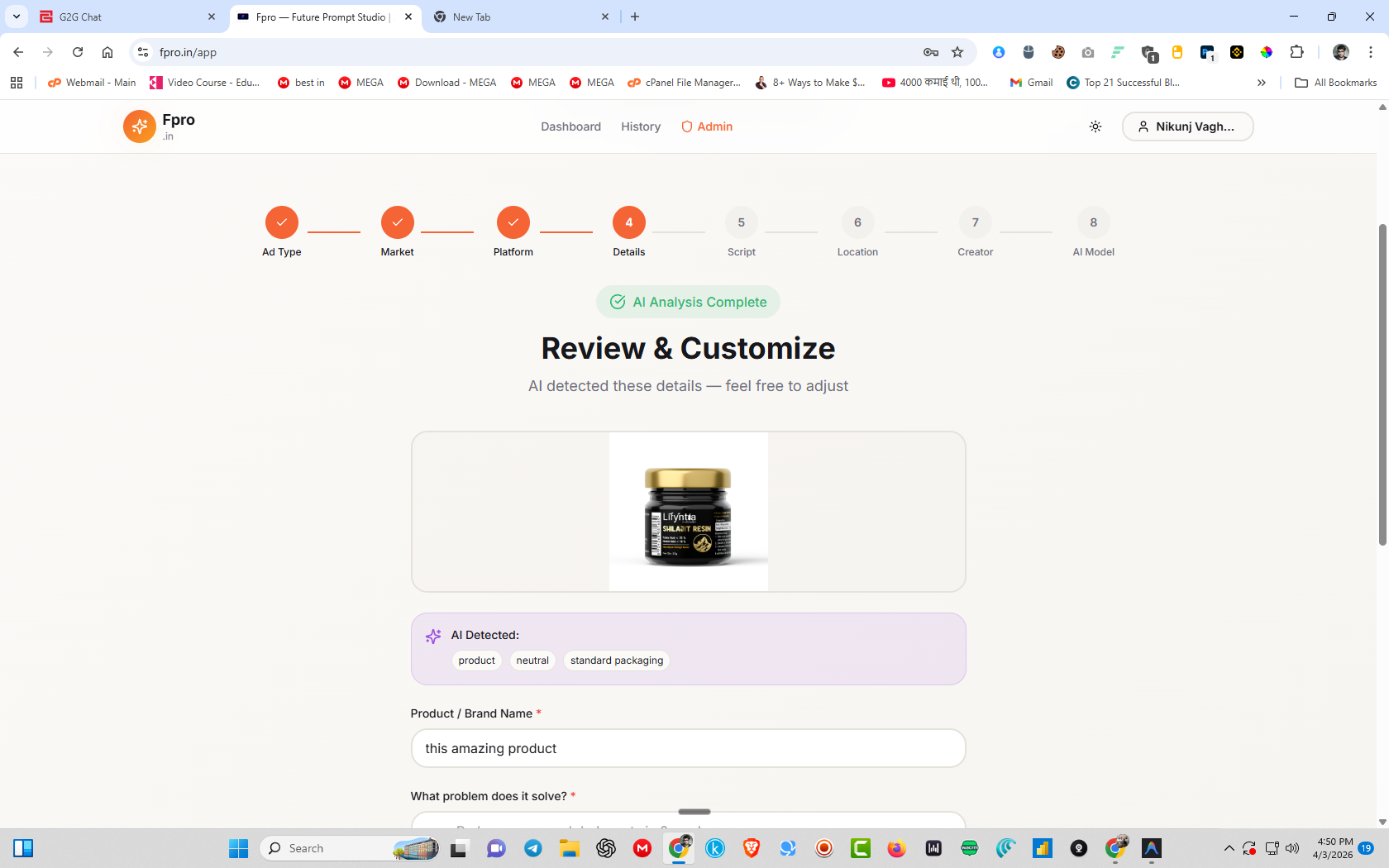The width and height of the screenshot is (1389, 868).
Task: Click the 'standard packaging' detected tag
Action: (617, 661)
